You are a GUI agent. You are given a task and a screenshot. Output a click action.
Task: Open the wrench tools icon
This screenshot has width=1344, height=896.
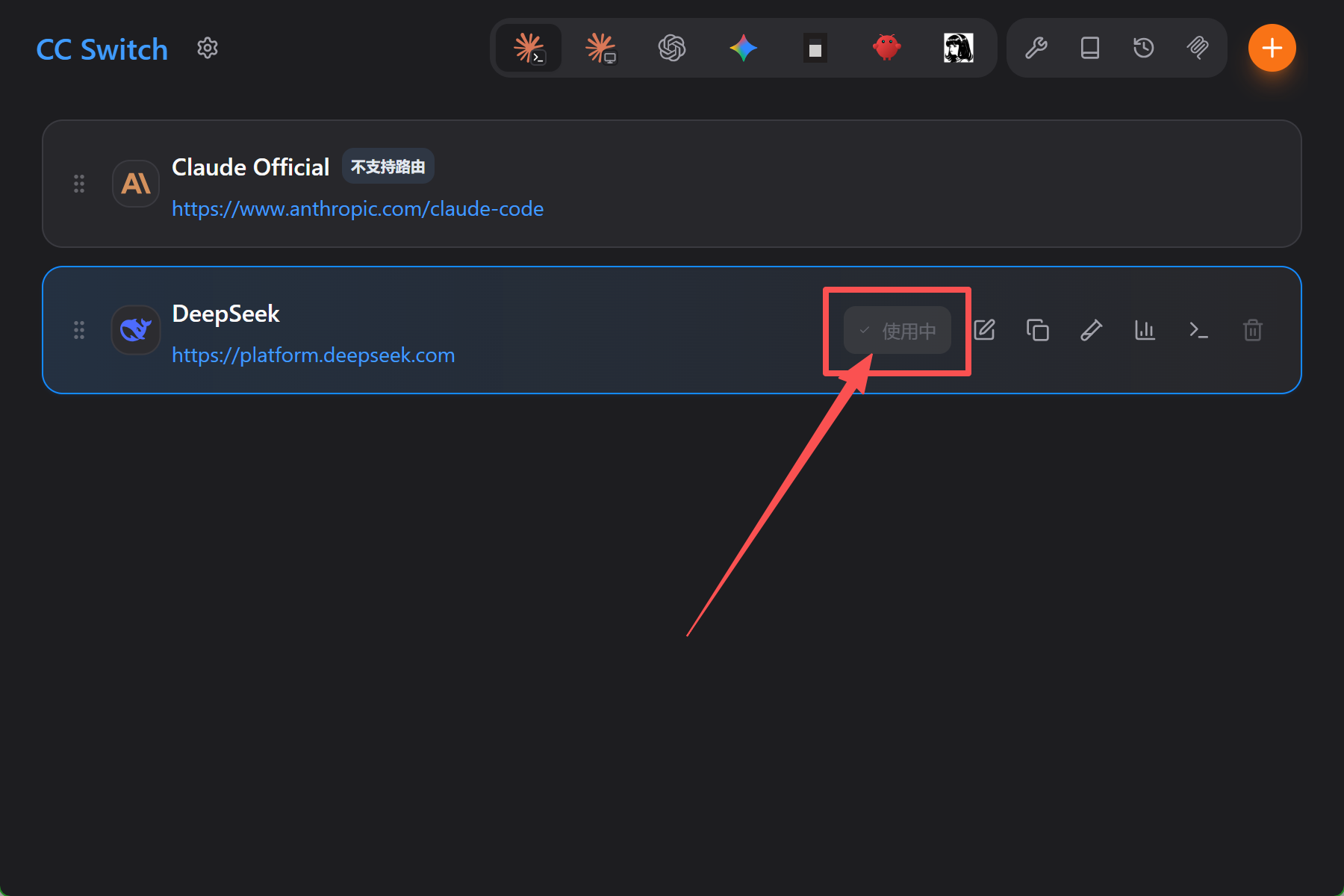(x=1036, y=49)
